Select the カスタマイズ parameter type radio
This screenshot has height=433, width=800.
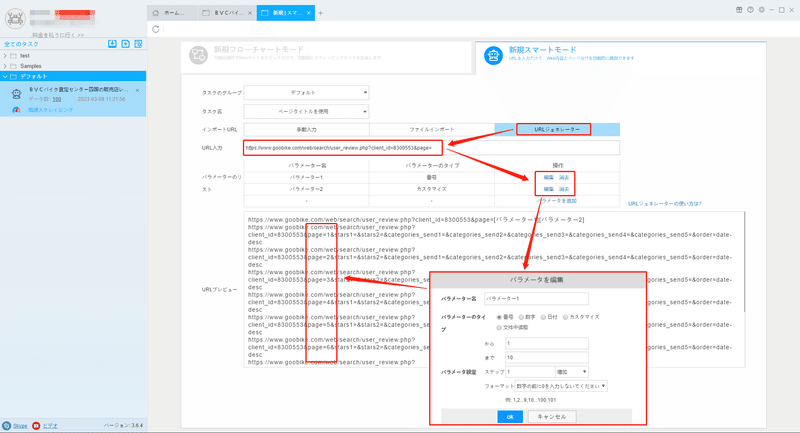pyautogui.click(x=565, y=317)
